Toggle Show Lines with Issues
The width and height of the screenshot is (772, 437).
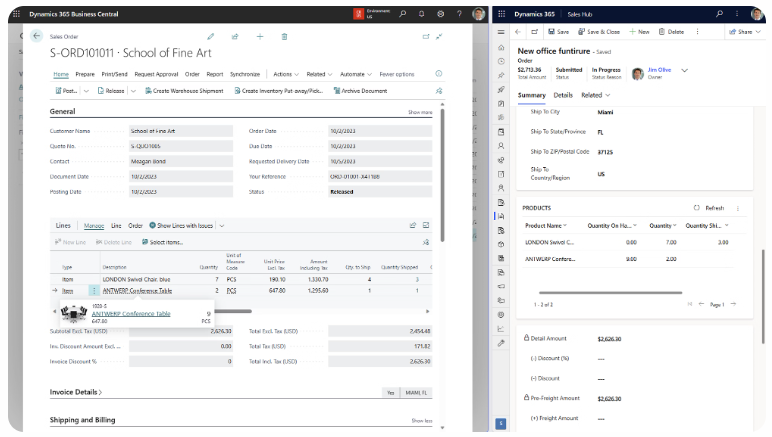(181, 226)
